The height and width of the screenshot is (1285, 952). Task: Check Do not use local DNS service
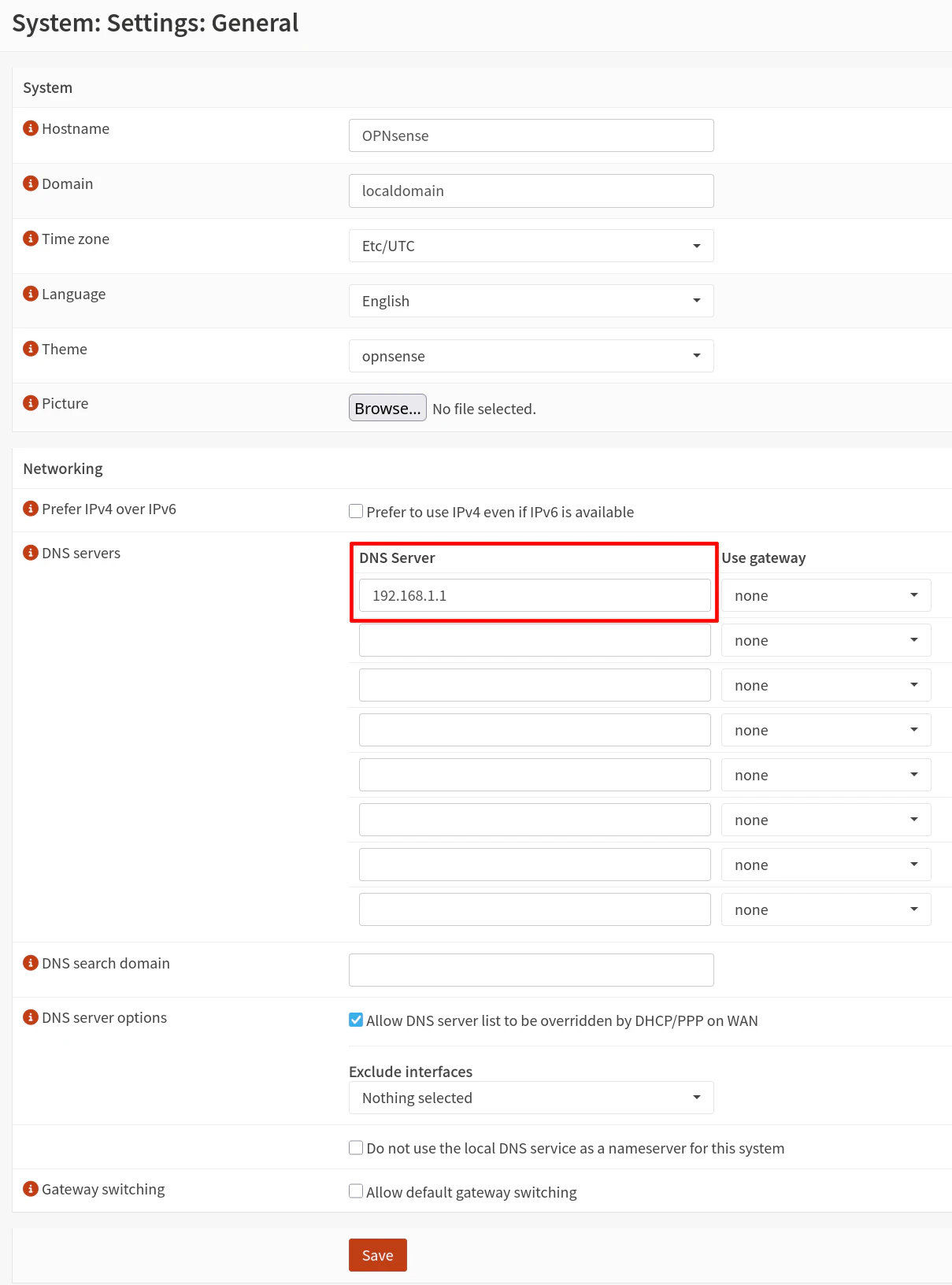click(x=356, y=1147)
